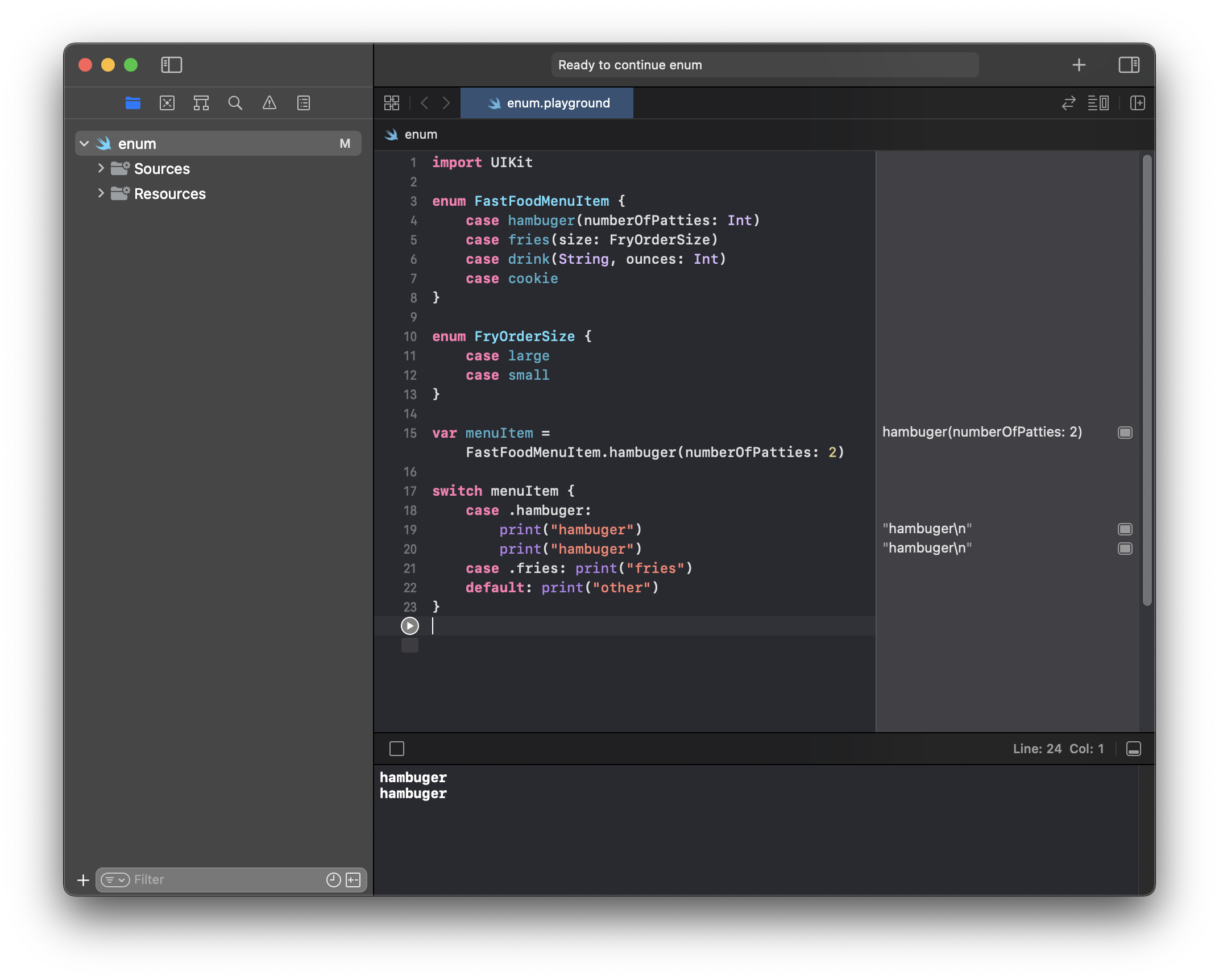The image size is (1219, 980).
Task: Toggle the right inspector panel
Action: tap(1129, 65)
